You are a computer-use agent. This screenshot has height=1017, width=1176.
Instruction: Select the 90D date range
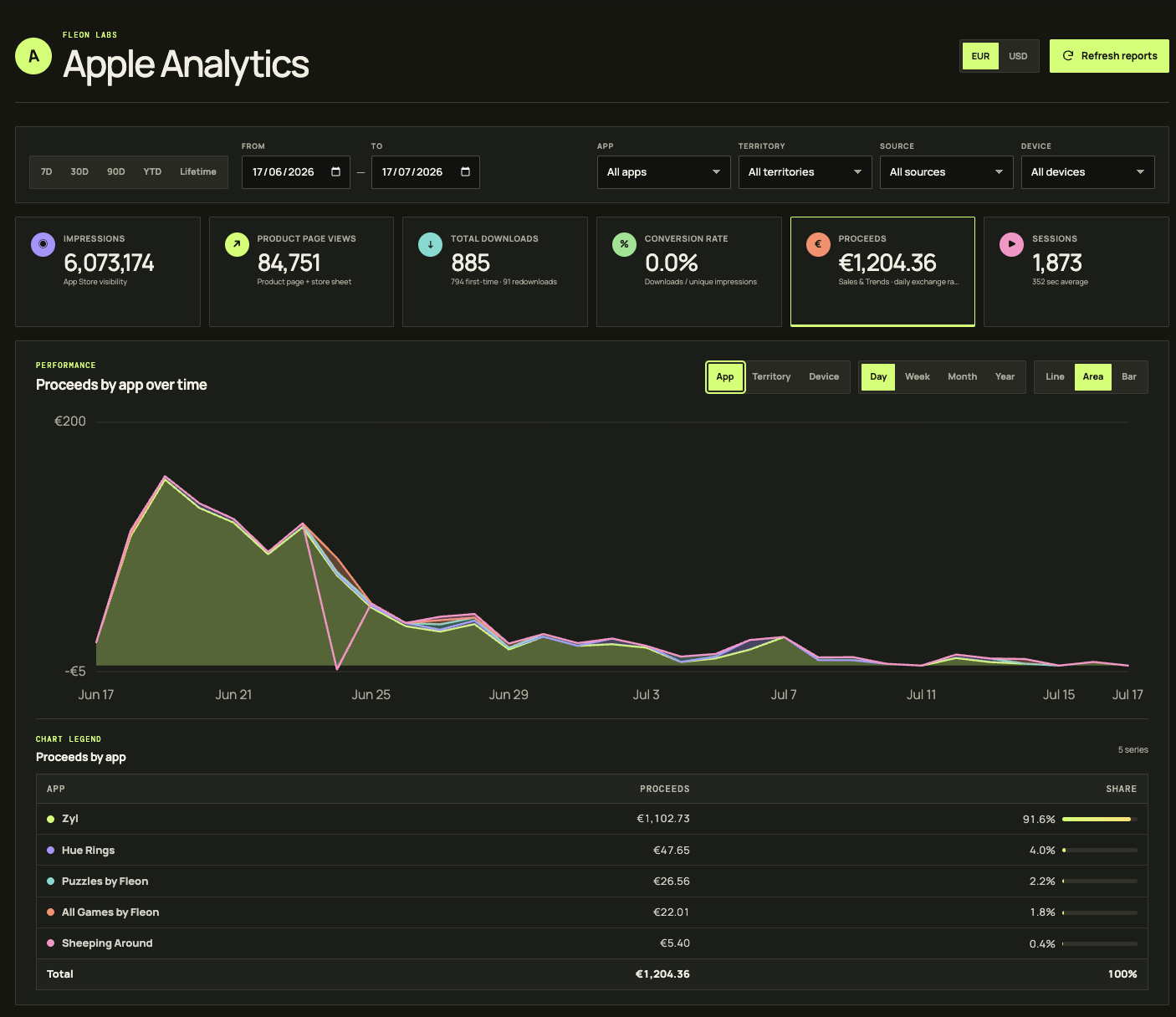pyautogui.click(x=116, y=171)
